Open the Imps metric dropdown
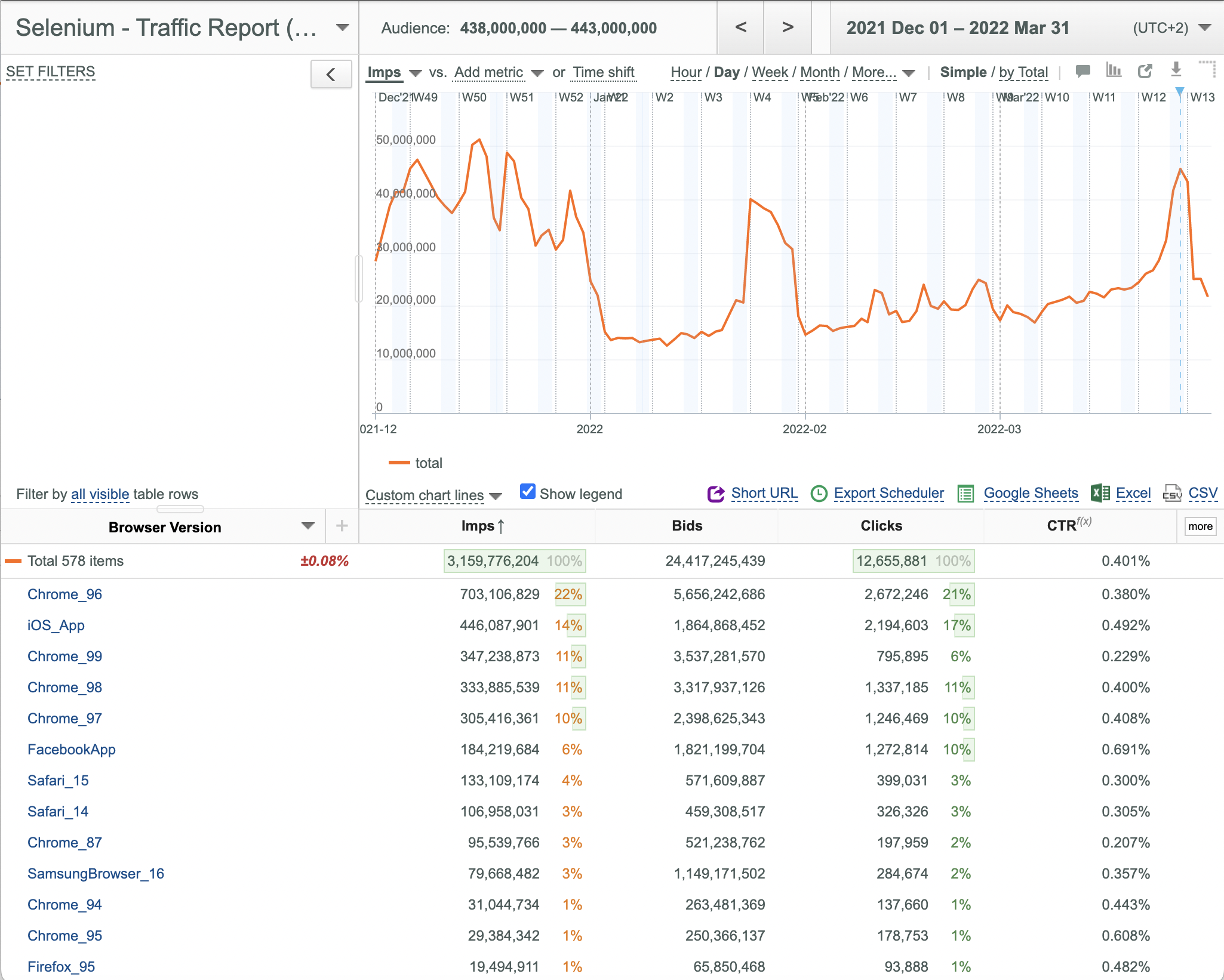Image resolution: width=1224 pixels, height=980 pixels. [x=394, y=72]
